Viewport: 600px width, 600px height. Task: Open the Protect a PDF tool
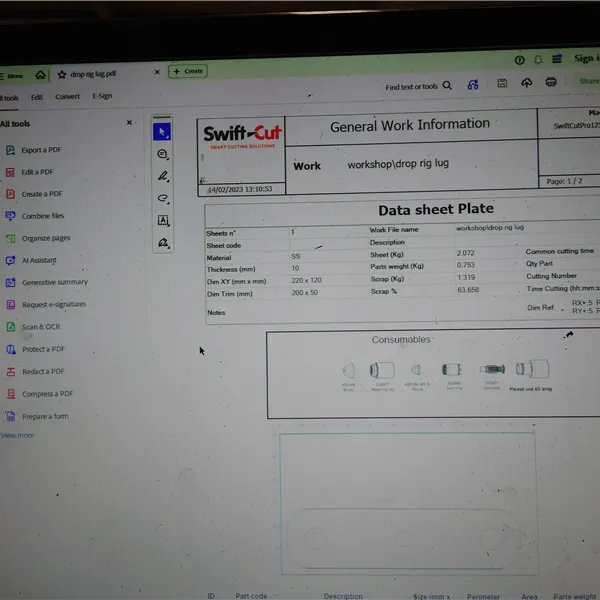tap(36, 349)
